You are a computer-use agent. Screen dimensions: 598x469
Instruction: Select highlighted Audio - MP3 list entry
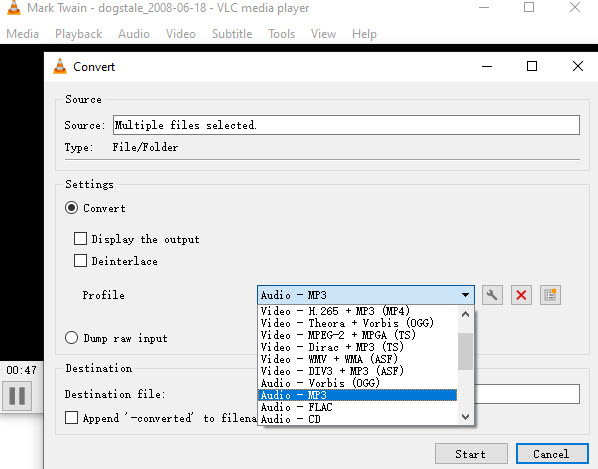point(357,395)
